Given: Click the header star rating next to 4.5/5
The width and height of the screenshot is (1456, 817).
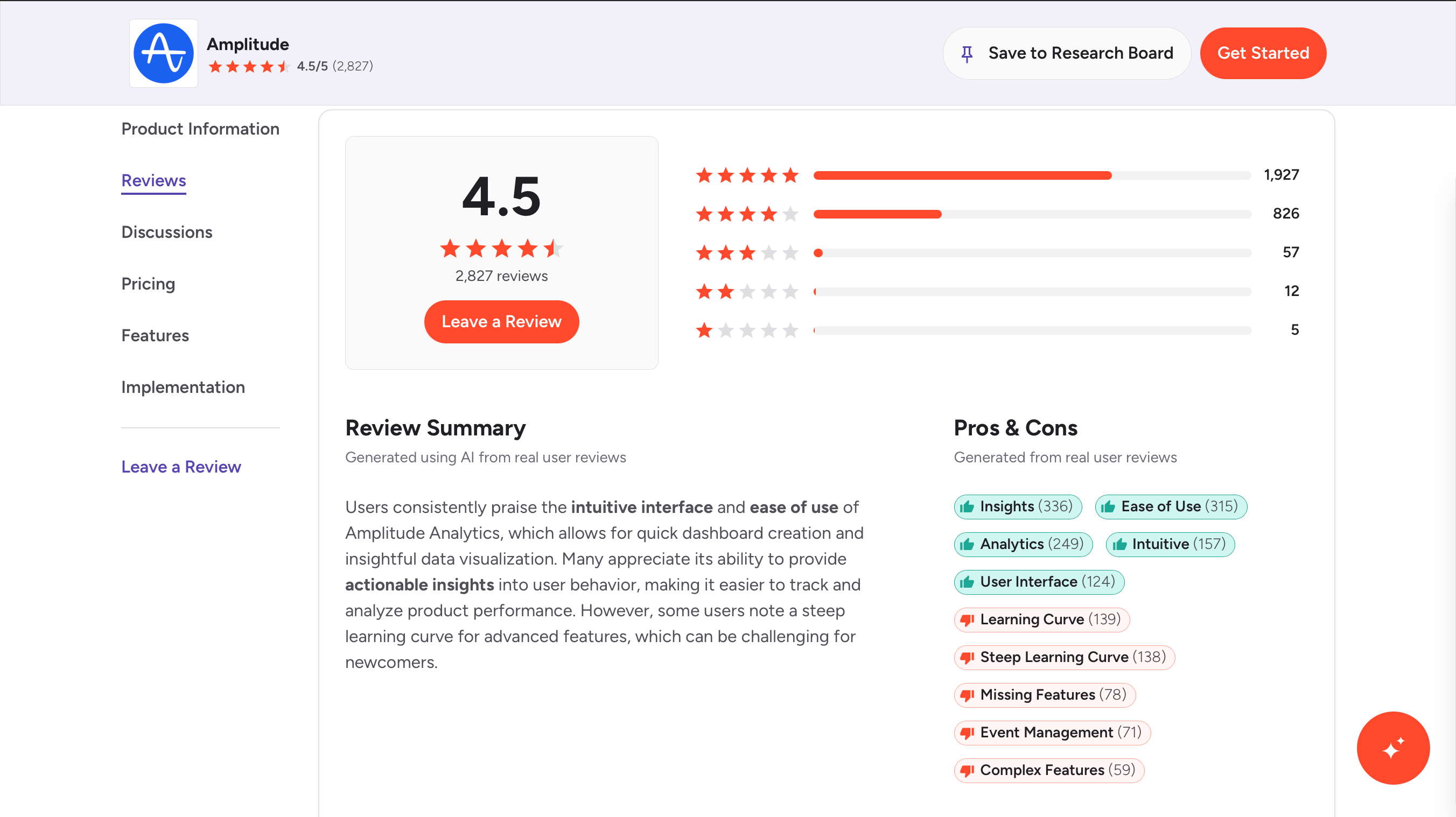Looking at the screenshot, I should point(249,67).
